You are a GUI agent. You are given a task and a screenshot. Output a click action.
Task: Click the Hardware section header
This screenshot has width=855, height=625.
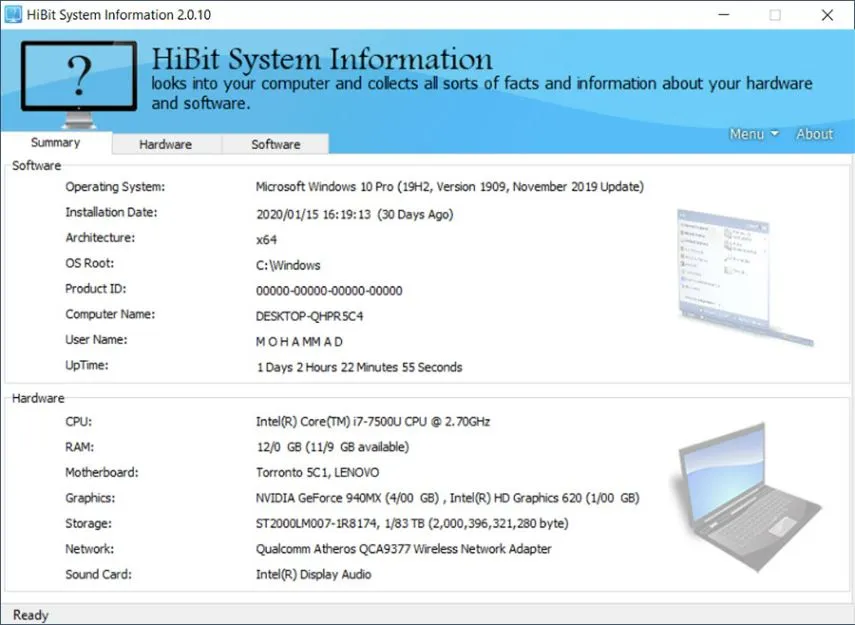[38, 397]
